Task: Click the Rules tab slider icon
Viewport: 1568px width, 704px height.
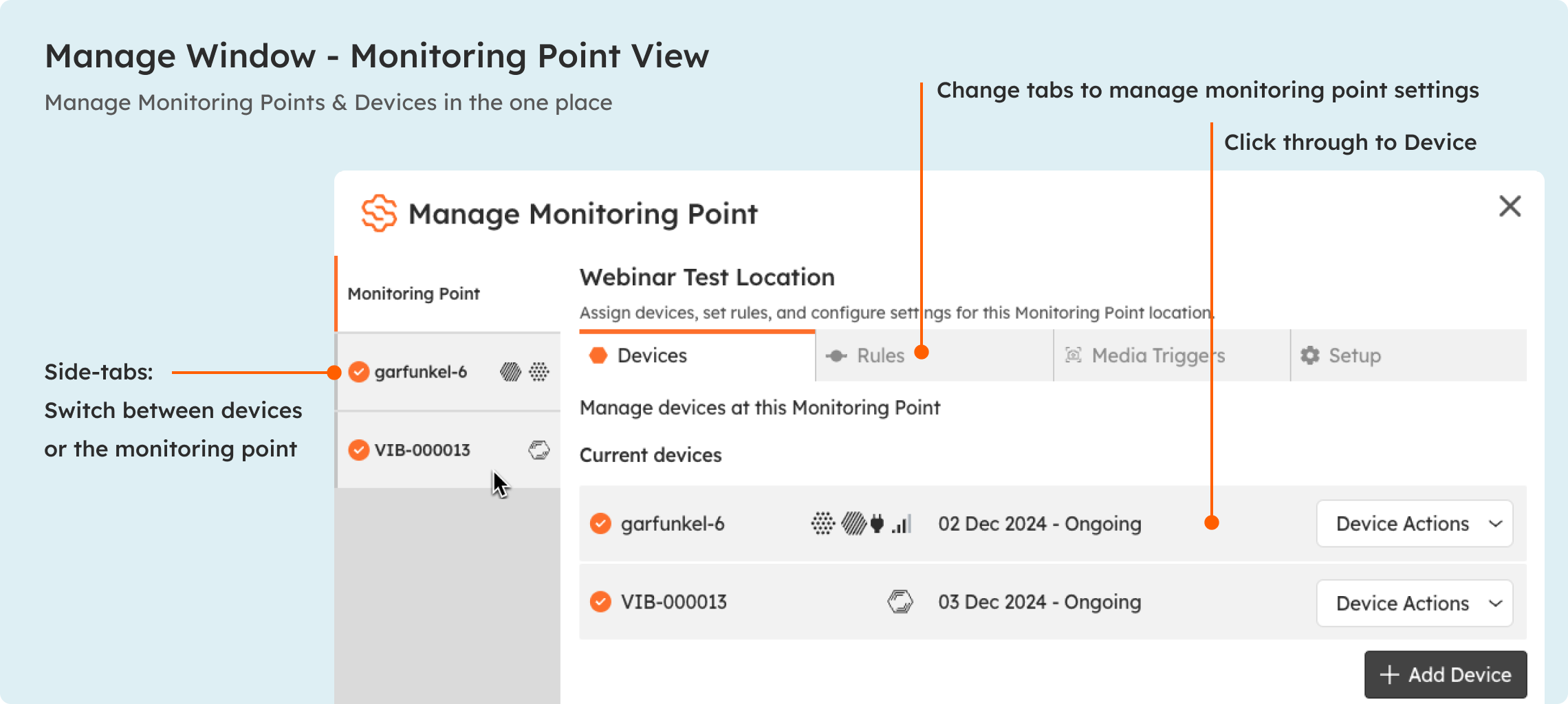Action: 836,355
